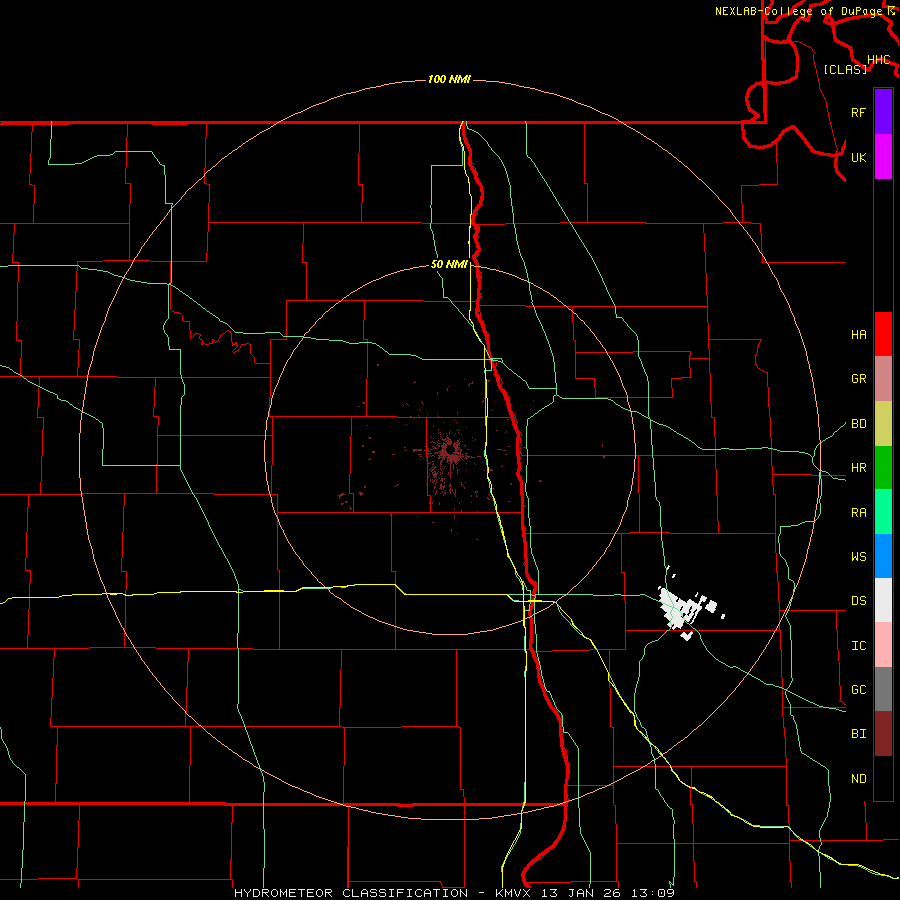The width and height of the screenshot is (900, 900).
Task: Click the GC legend label
Action: pyautogui.click(x=858, y=690)
